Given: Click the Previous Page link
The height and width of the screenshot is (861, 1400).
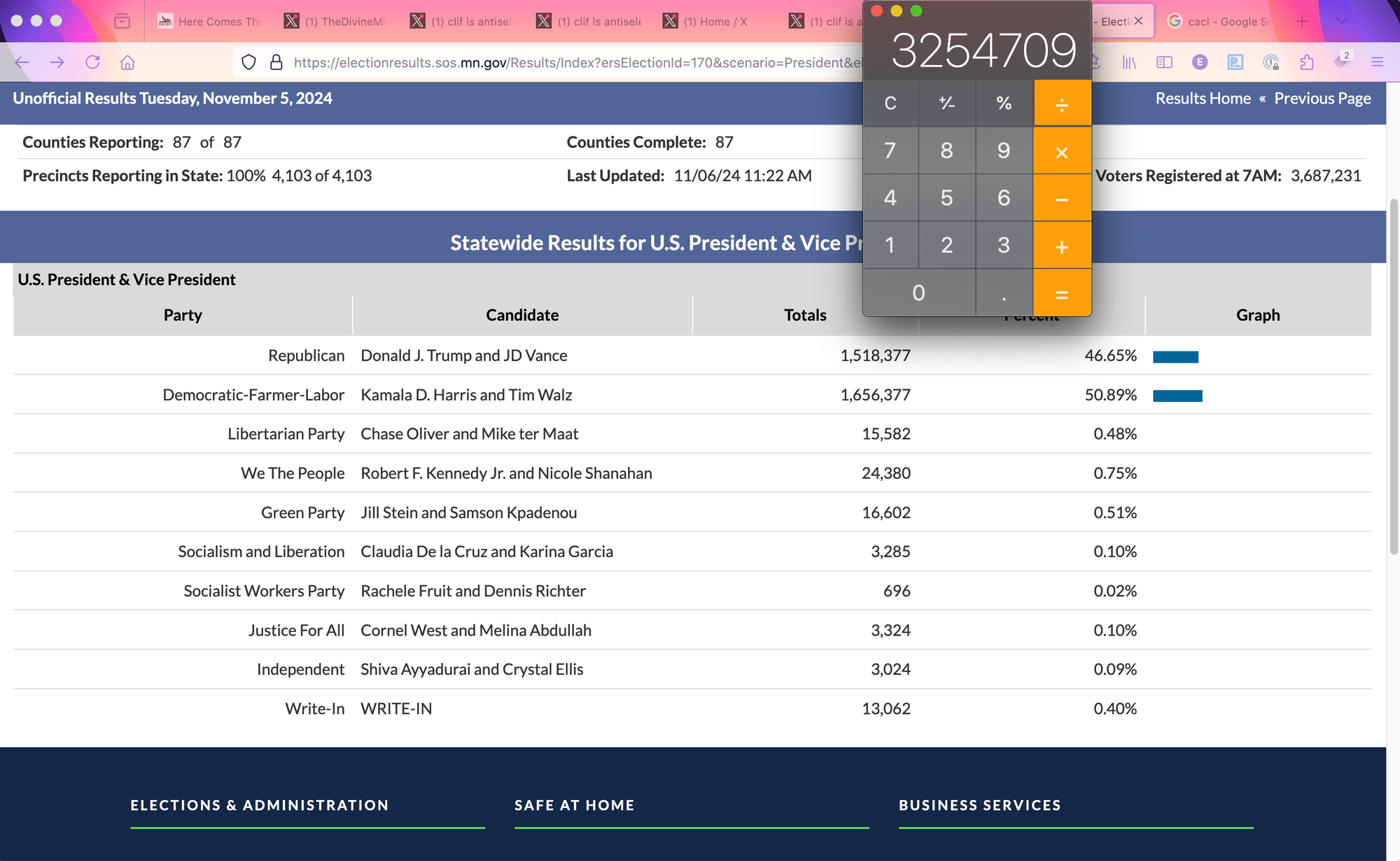Looking at the screenshot, I should 1322,99.
